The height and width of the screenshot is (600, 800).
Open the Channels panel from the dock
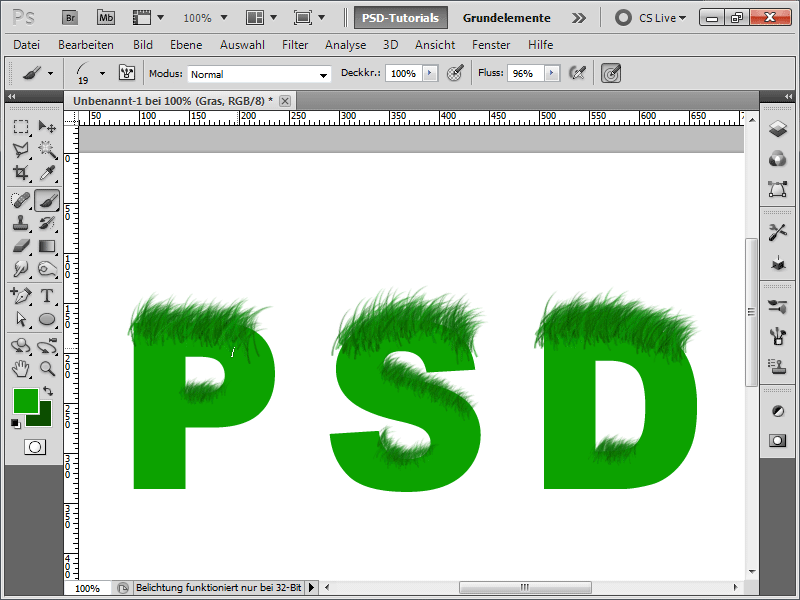pos(778,159)
